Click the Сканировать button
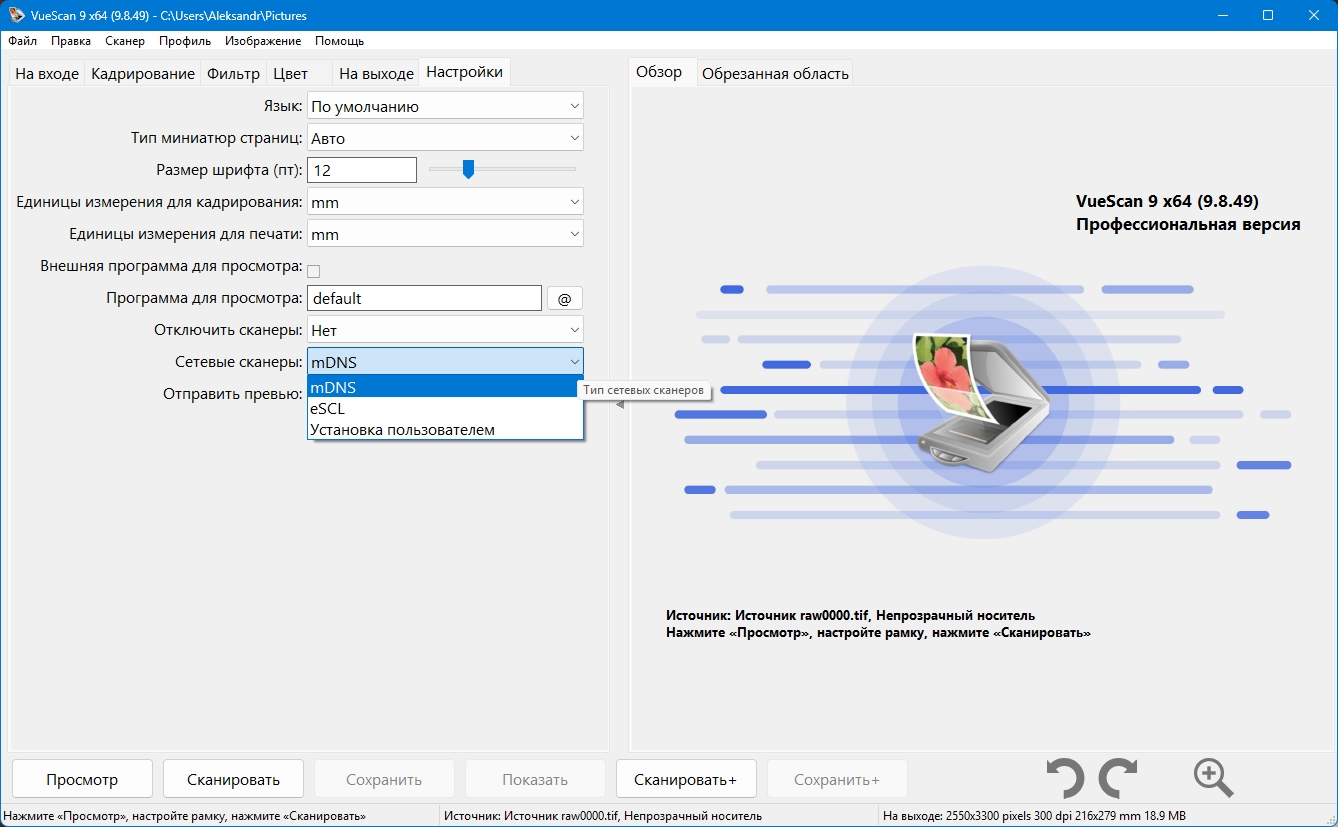1338x827 pixels. click(234, 779)
